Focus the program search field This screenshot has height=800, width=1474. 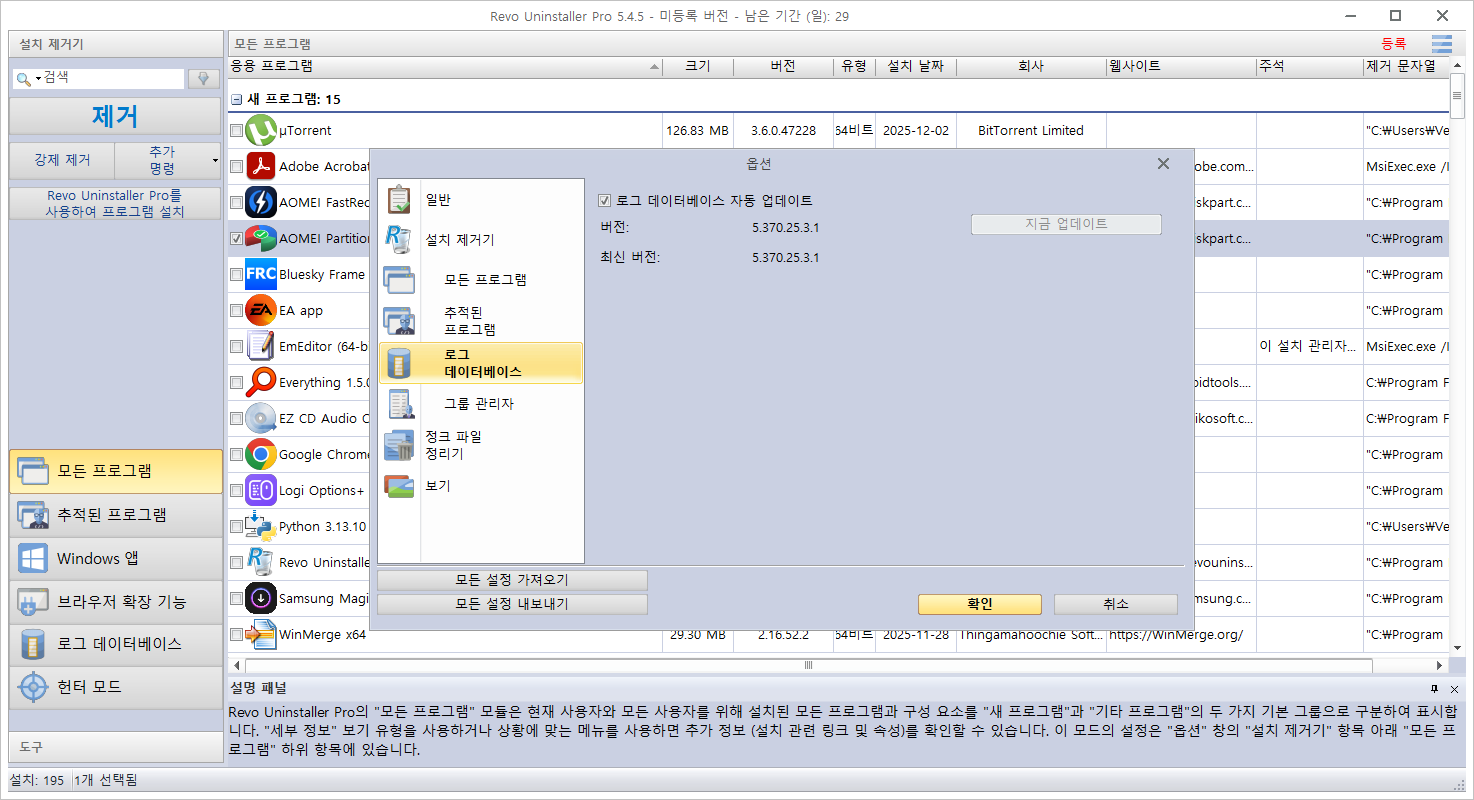(x=112, y=78)
